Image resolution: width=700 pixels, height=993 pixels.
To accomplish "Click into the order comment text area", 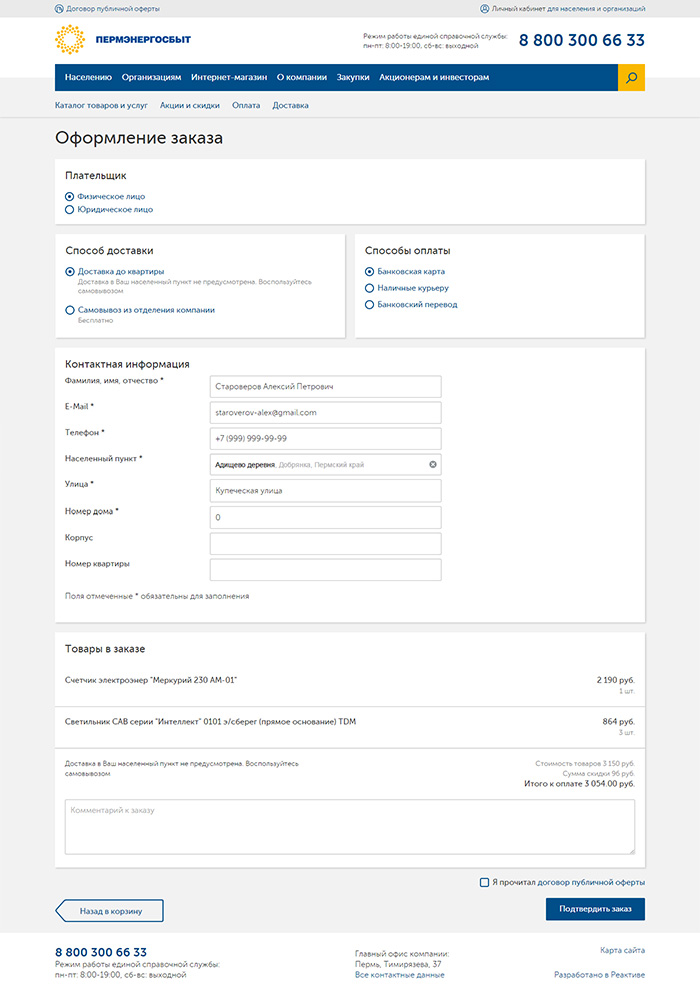I will click(x=349, y=827).
